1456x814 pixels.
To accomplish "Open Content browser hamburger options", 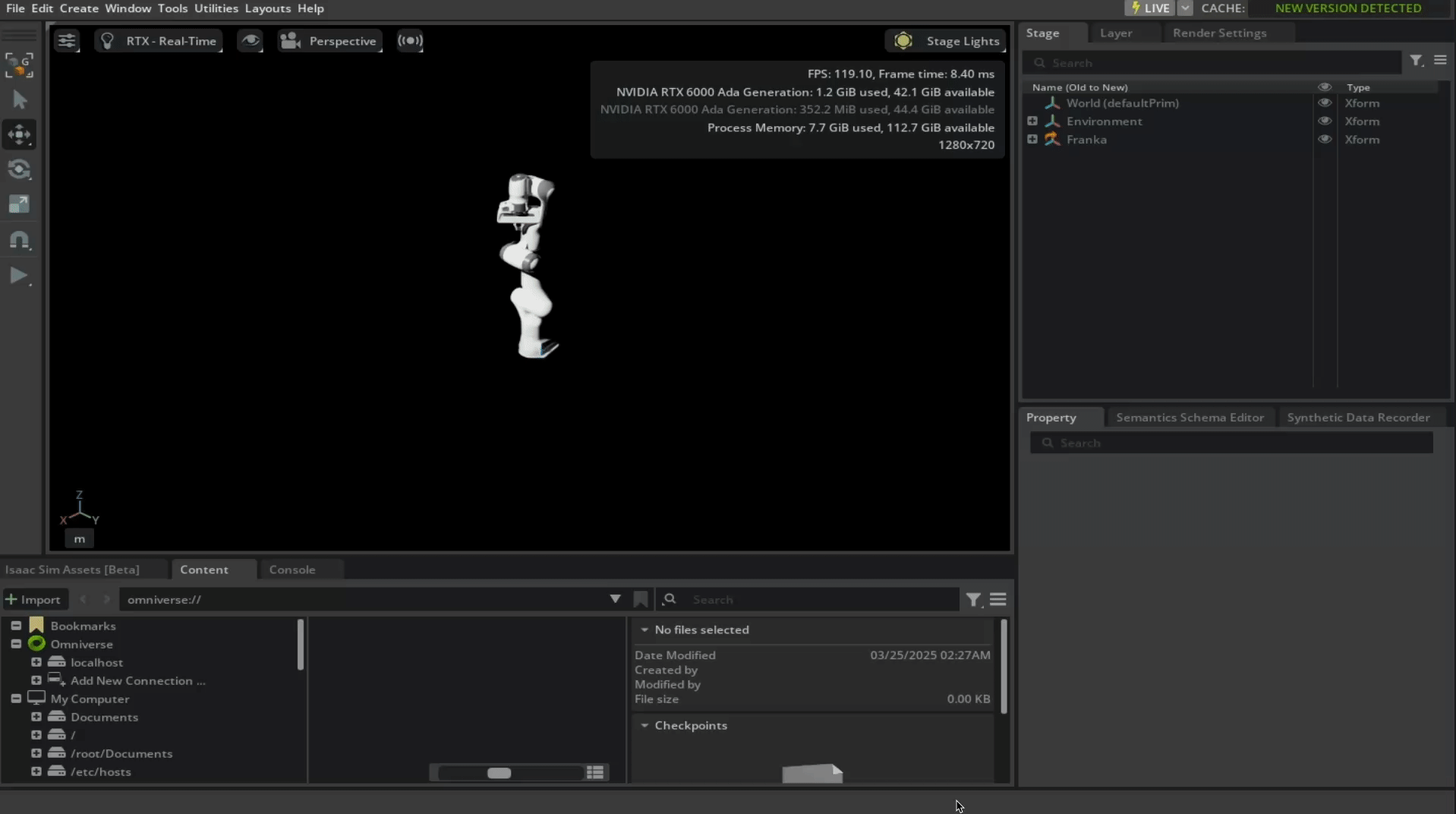I will tap(997, 600).
